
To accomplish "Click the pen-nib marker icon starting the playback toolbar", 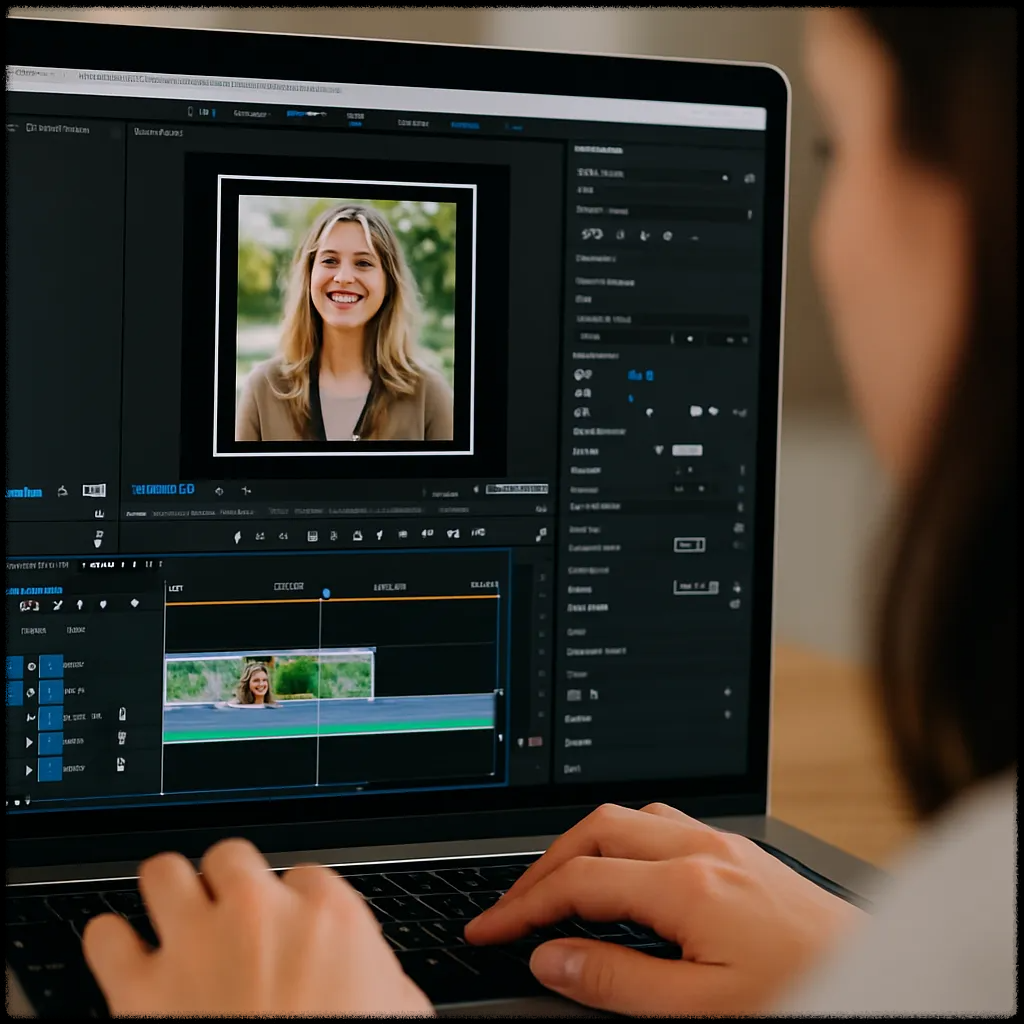I will coord(237,537).
